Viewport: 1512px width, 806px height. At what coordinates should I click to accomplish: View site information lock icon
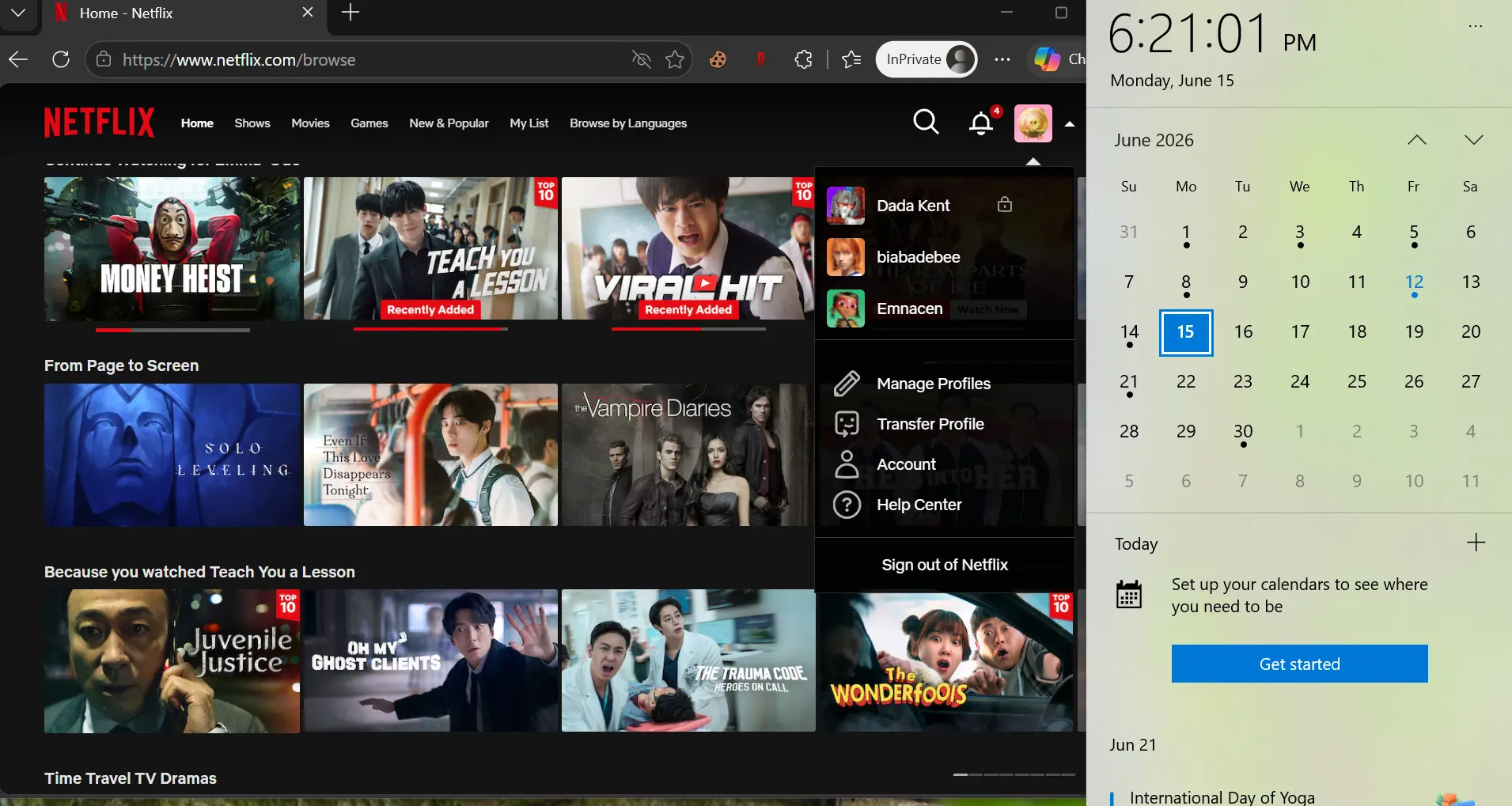104,59
